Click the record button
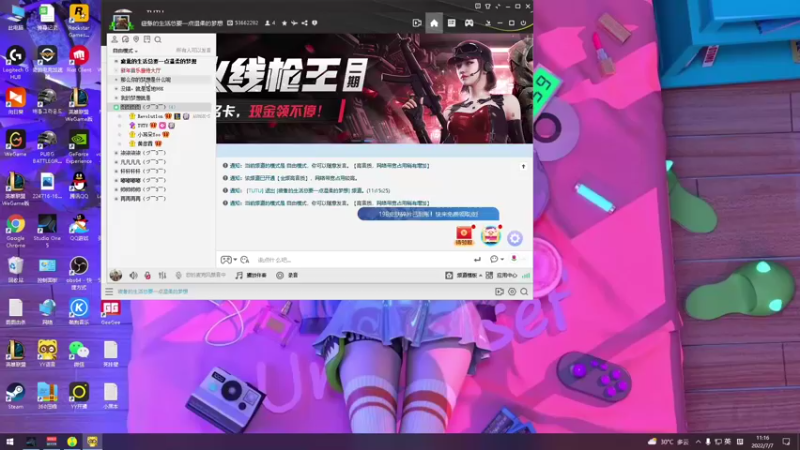 pos(287,276)
